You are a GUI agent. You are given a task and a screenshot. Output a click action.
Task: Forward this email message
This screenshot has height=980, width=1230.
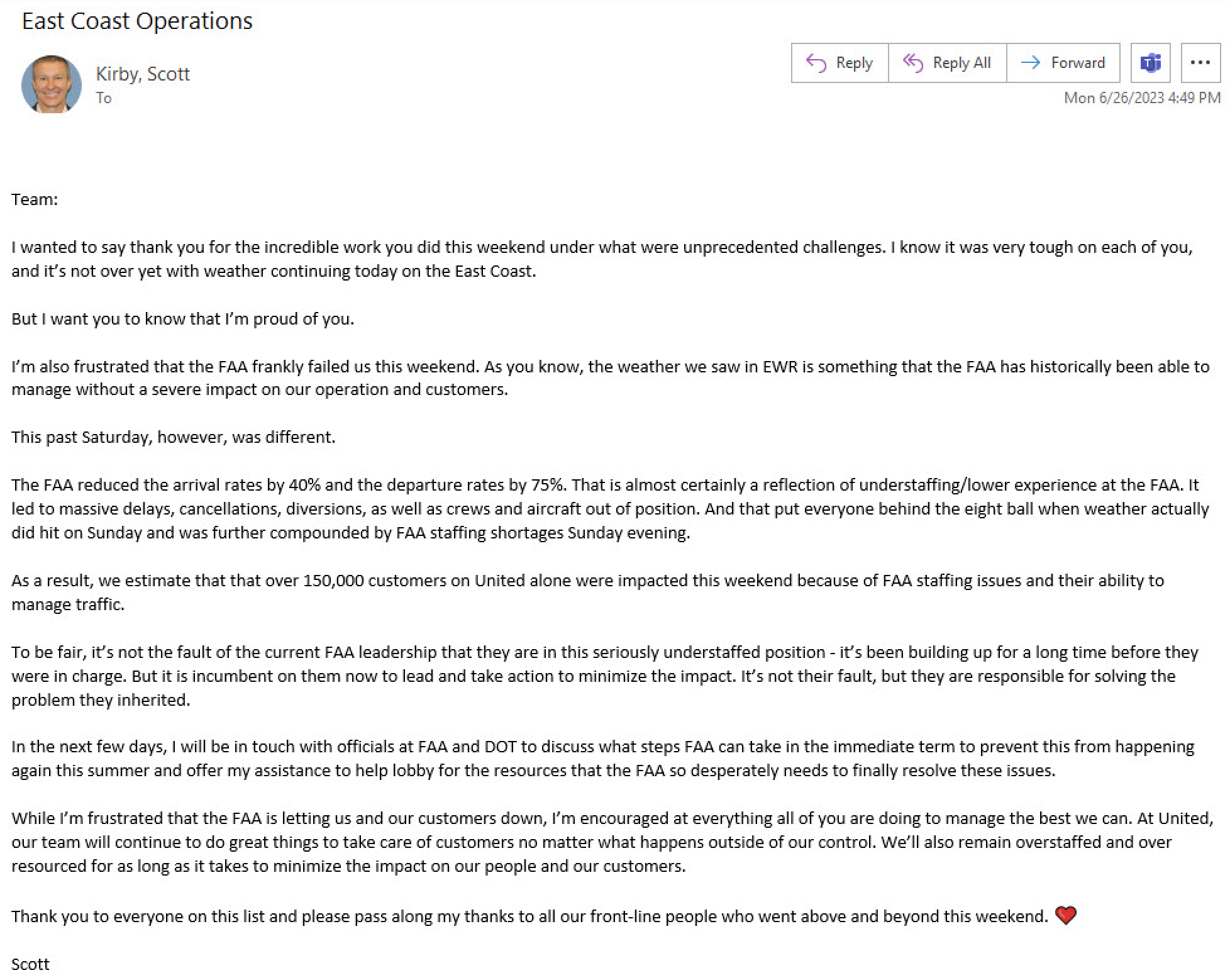[1063, 63]
